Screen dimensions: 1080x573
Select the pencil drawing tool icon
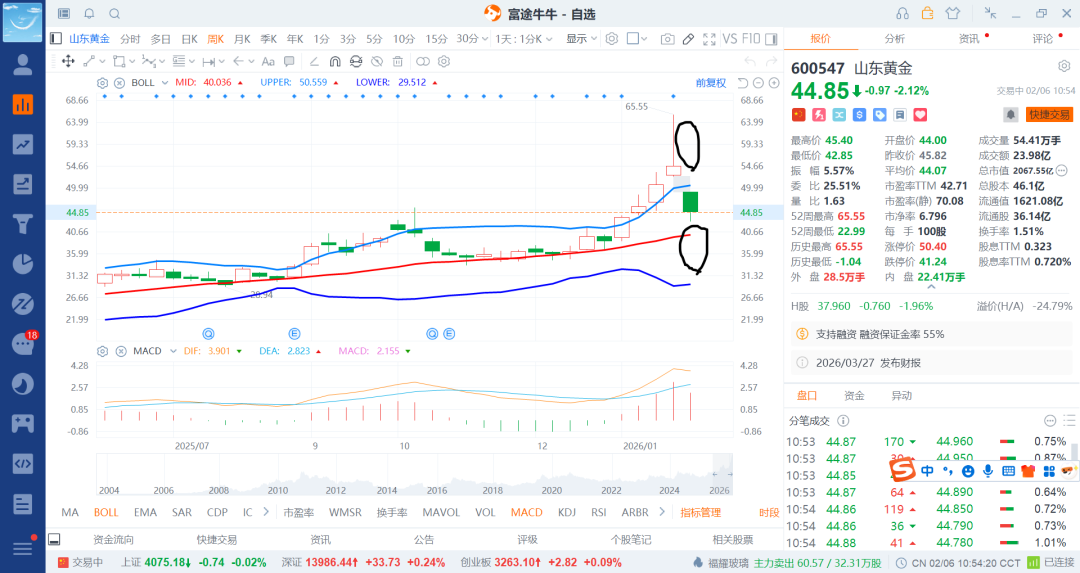688,39
